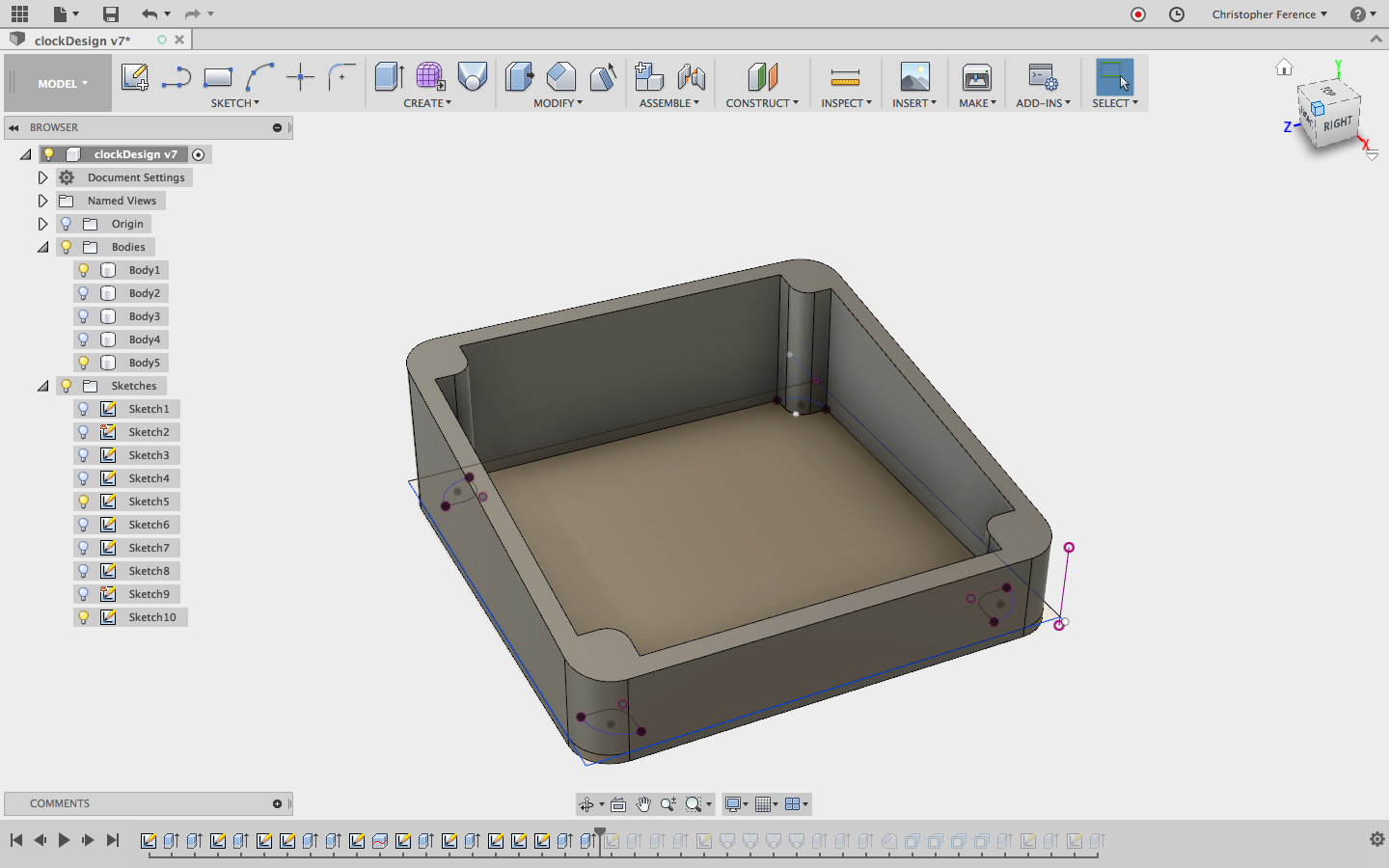Click the Undo arrow icon
The image size is (1389, 868).
pyautogui.click(x=149, y=14)
